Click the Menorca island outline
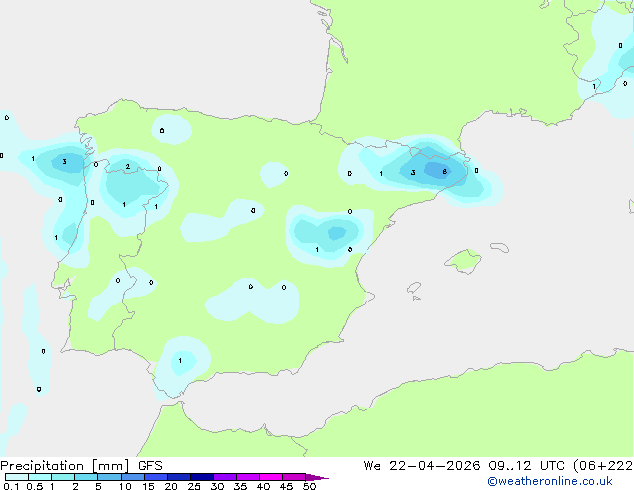 [499, 247]
